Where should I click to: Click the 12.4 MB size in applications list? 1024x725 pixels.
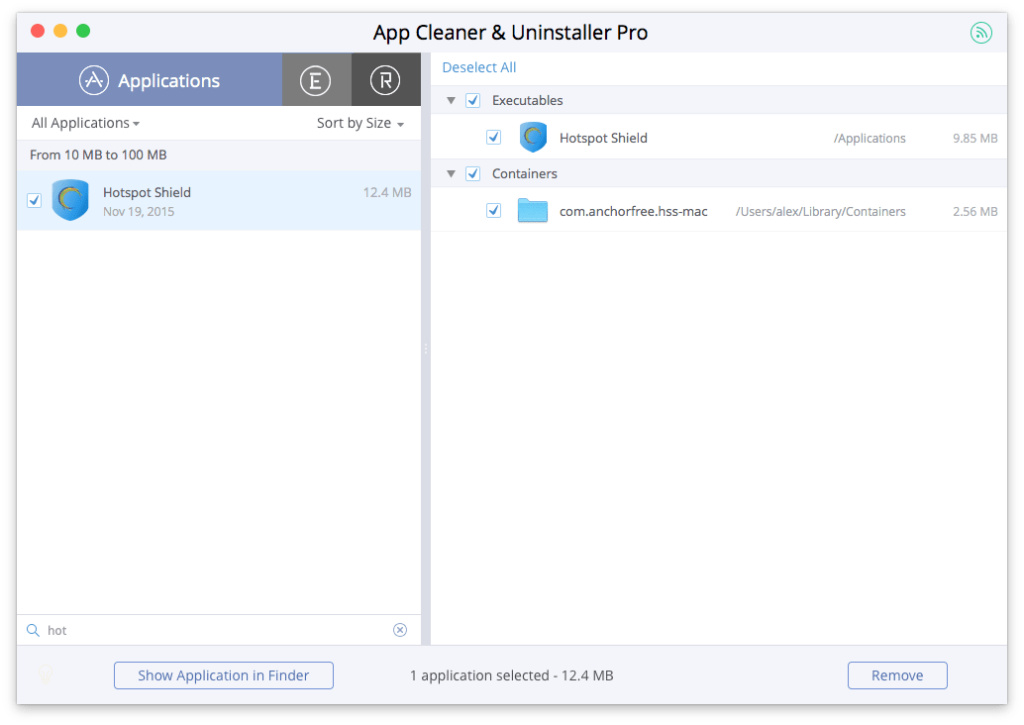(x=387, y=193)
